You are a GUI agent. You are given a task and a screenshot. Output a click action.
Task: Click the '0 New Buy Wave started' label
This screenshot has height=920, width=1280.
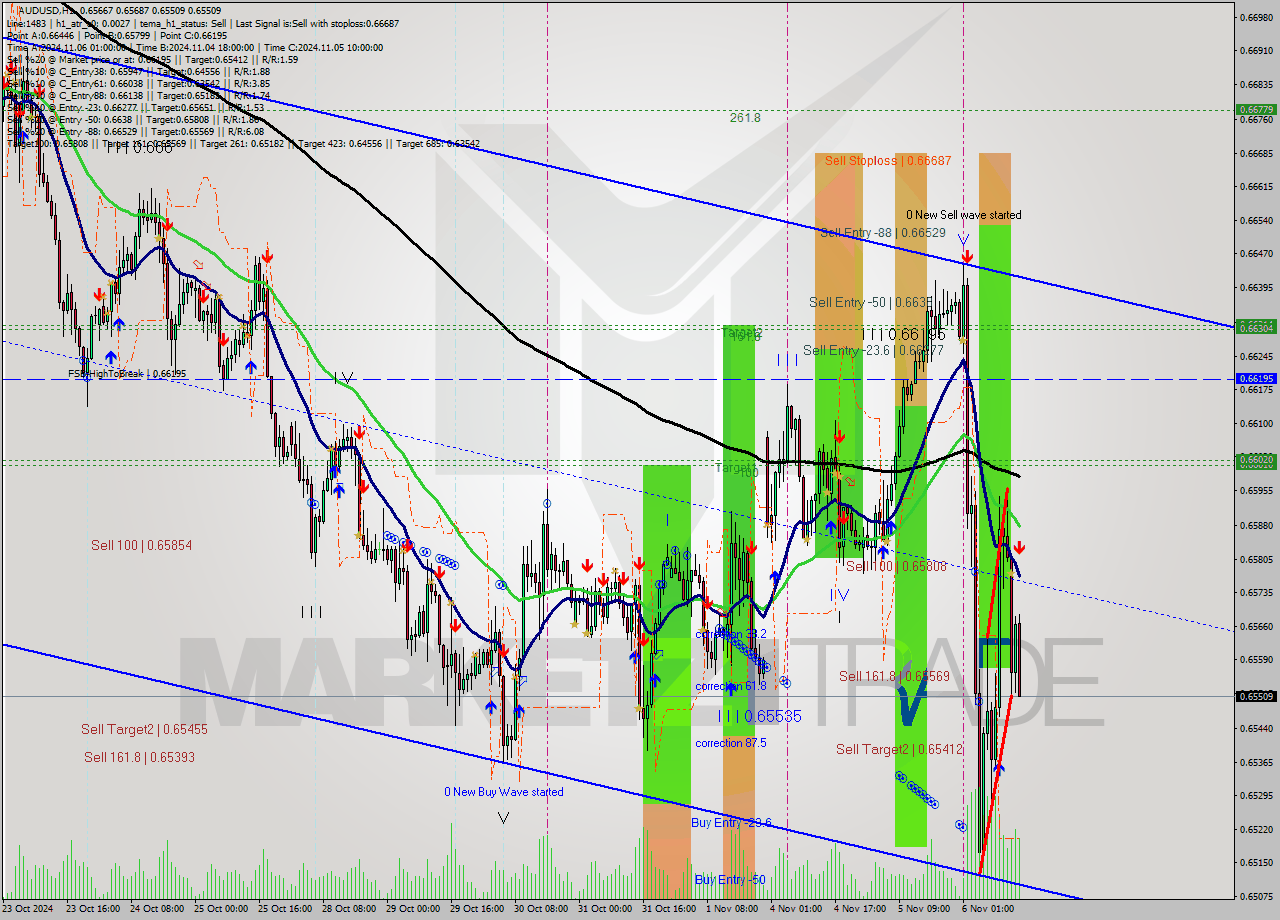coord(504,792)
